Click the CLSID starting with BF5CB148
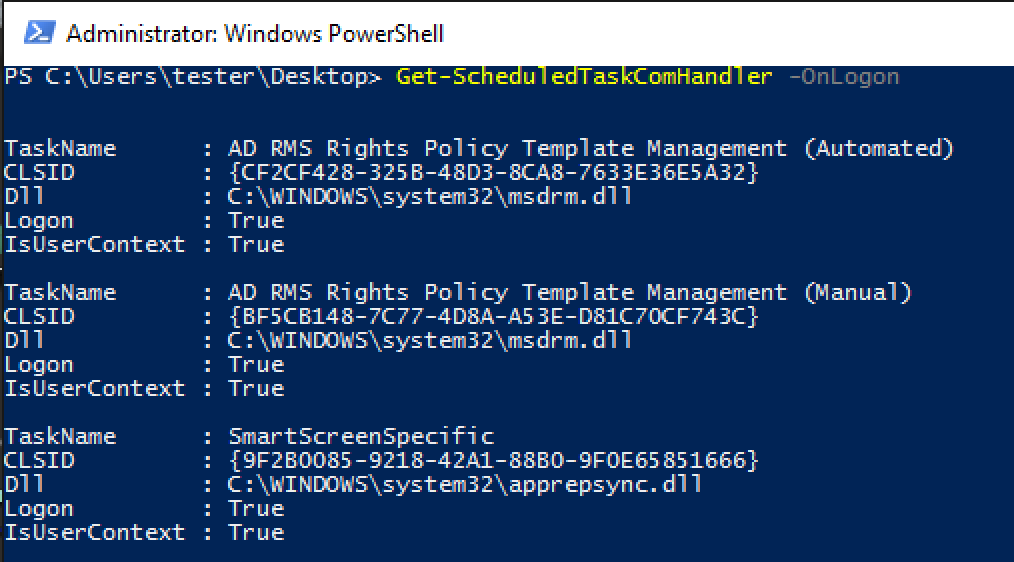Screen dimensions: 1014x562 pyautogui.click(x=493, y=316)
